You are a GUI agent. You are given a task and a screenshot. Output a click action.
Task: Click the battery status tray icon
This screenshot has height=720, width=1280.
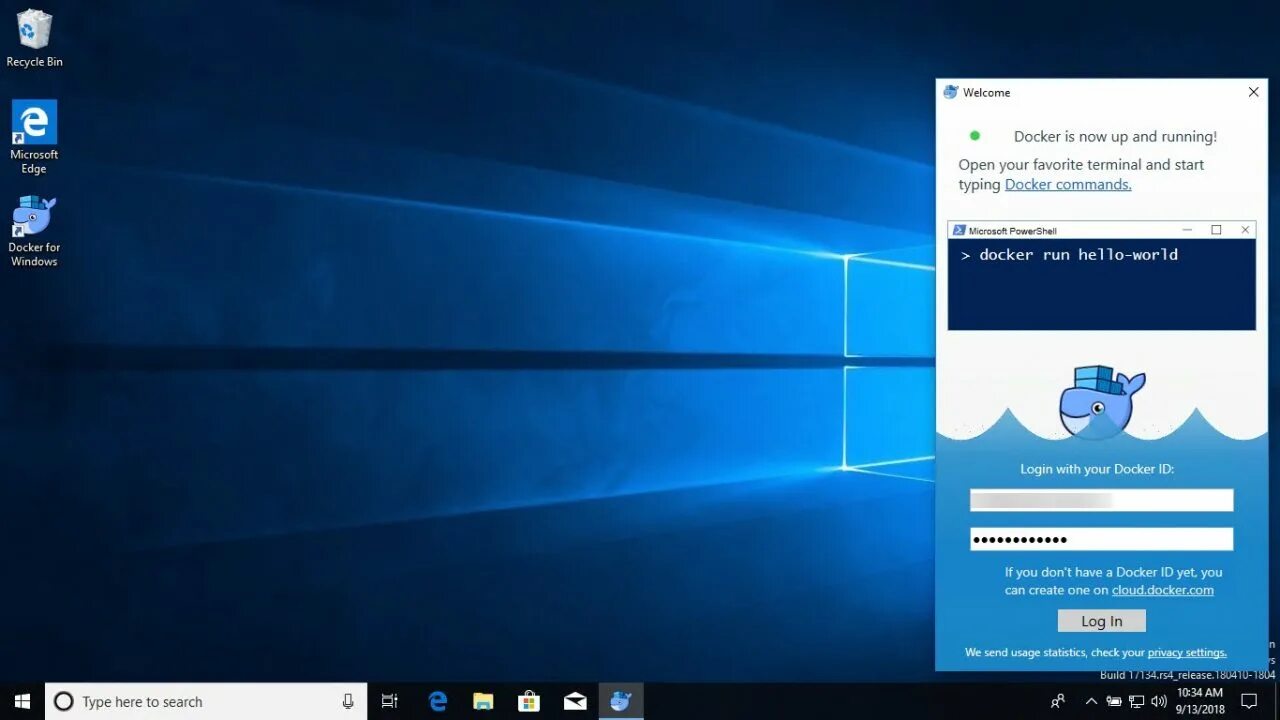(1114, 701)
